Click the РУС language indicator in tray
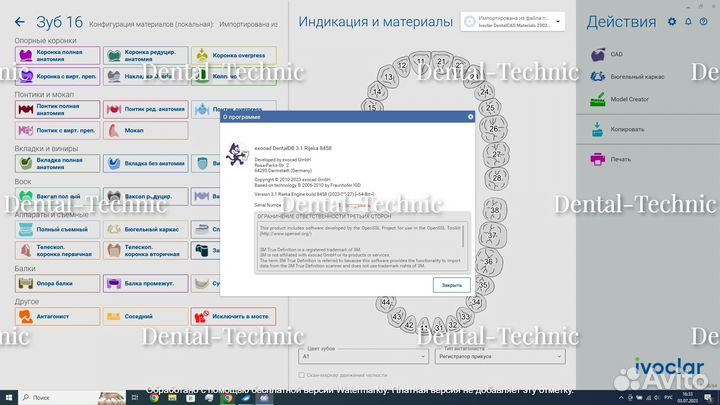The image size is (720, 405). (x=669, y=398)
